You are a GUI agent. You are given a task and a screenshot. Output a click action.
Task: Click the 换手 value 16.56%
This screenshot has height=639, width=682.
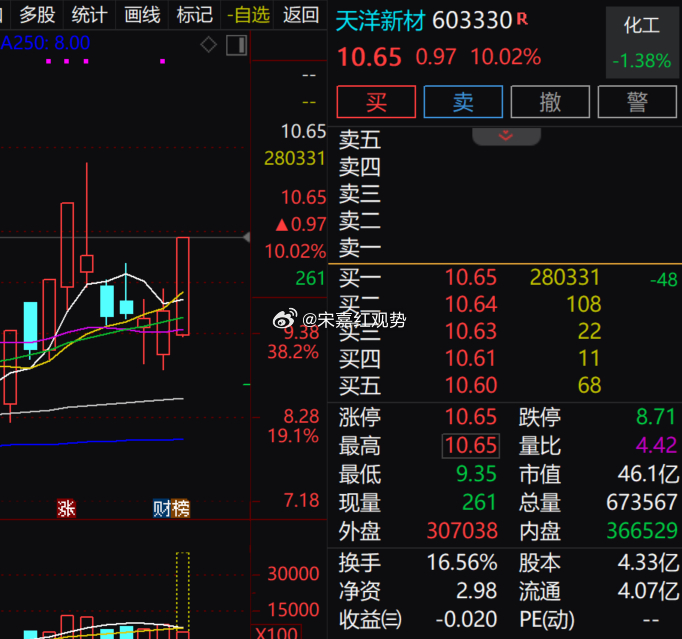pyautogui.click(x=462, y=562)
